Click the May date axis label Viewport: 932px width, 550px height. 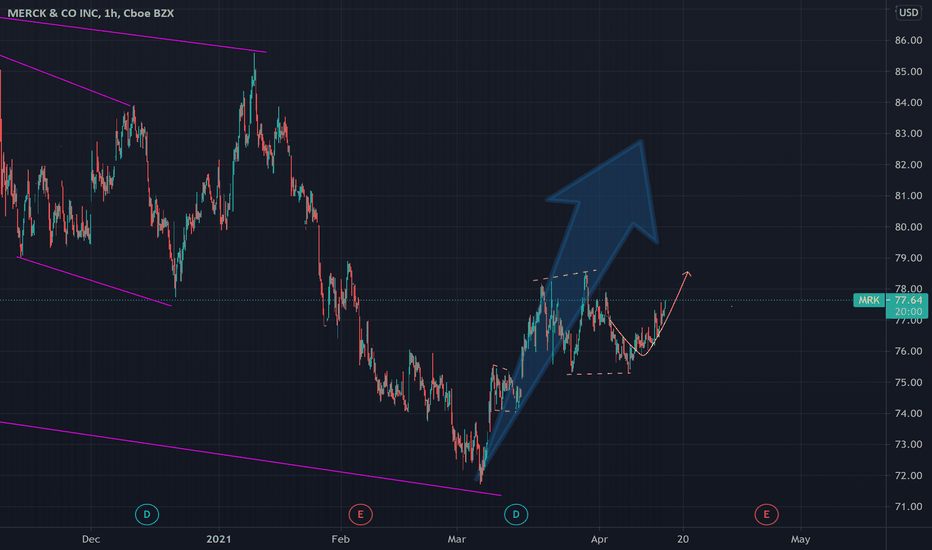tap(800, 539)
